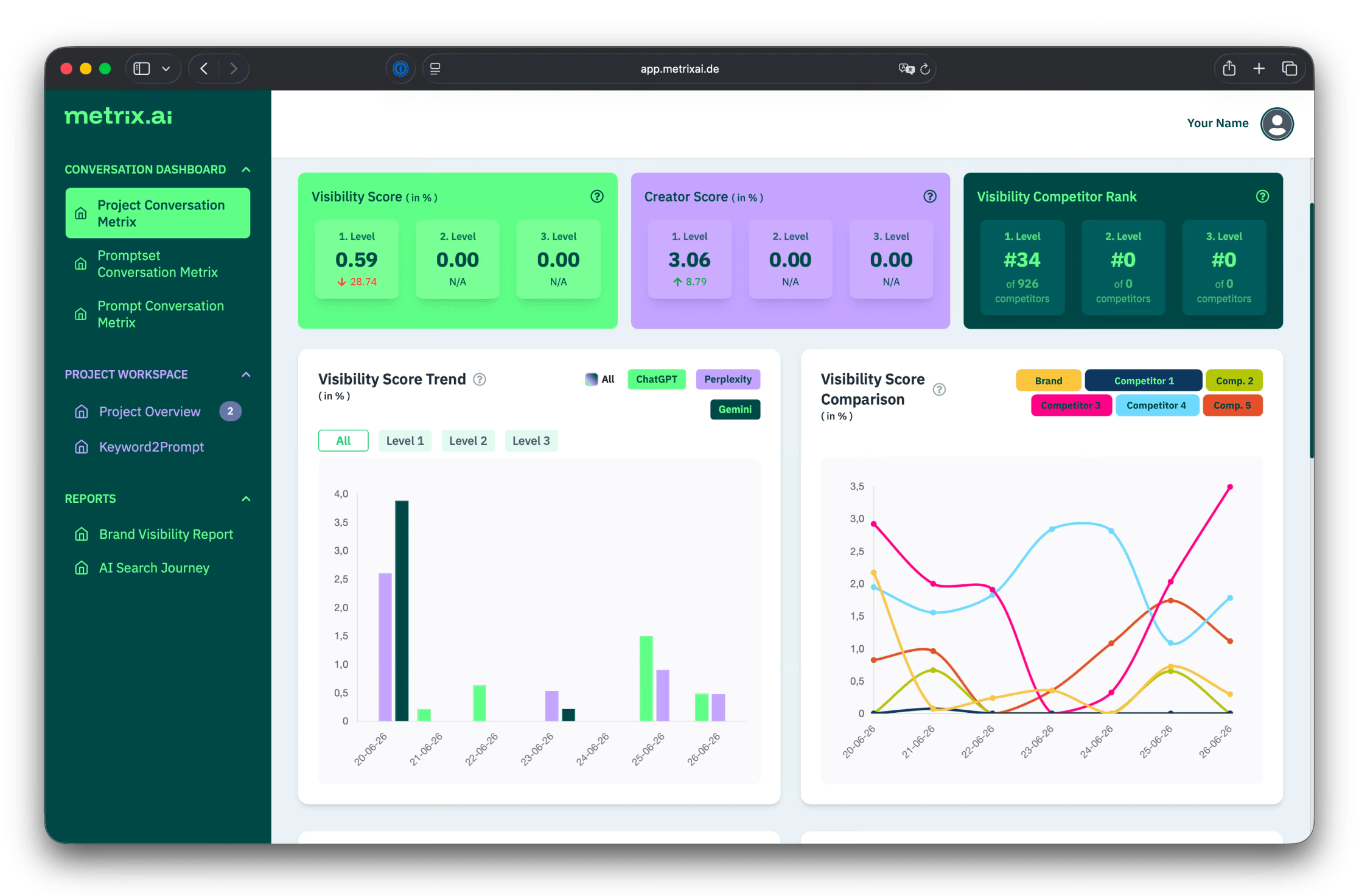Toggle the Comp. 5 legend chip

(x=1232, y=405)
